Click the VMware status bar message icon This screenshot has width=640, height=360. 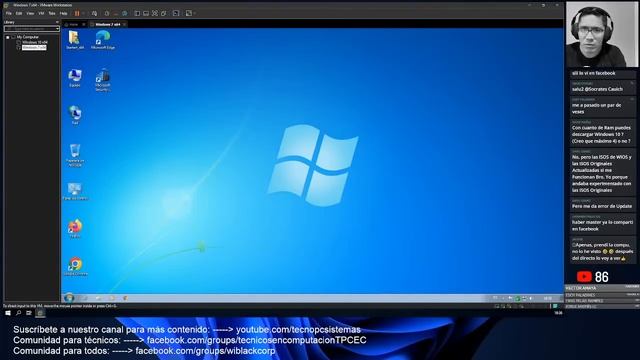click(x=555, y=306)
